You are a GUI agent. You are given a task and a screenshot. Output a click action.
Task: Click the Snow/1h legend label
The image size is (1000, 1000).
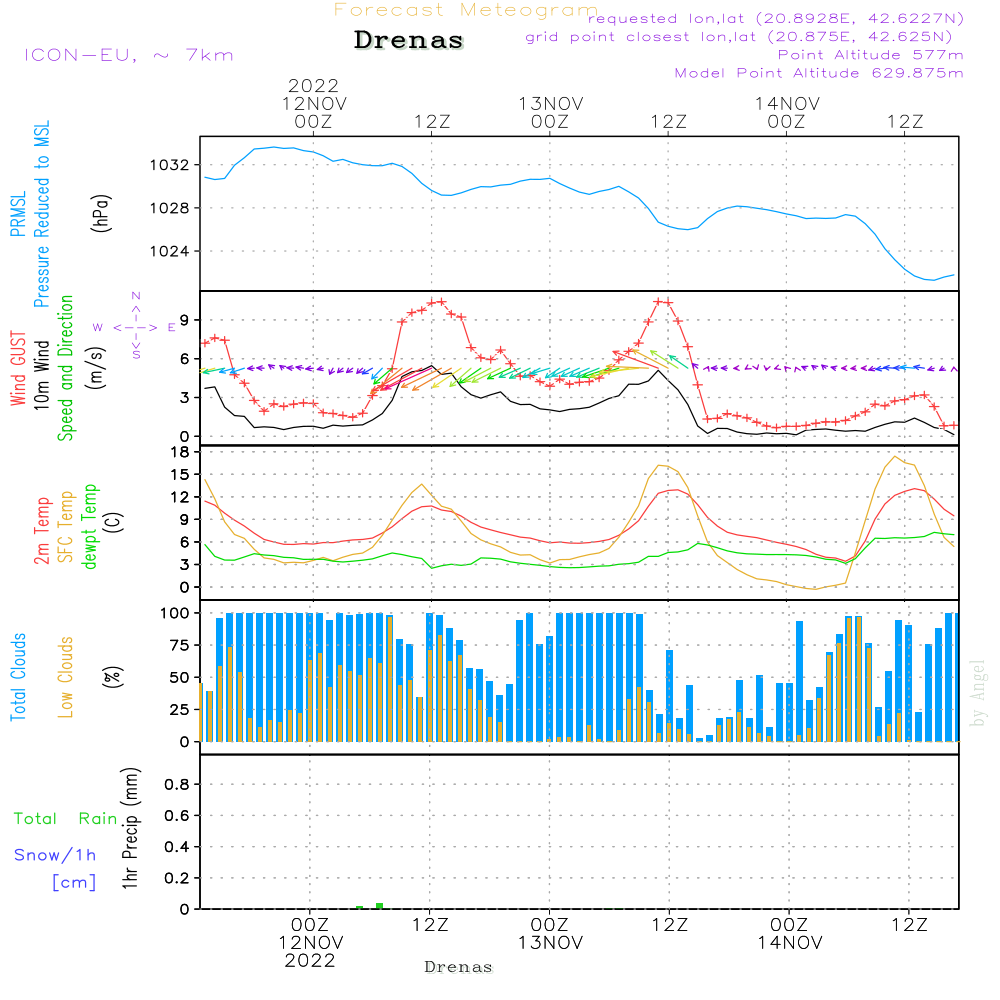pos(55,855)
